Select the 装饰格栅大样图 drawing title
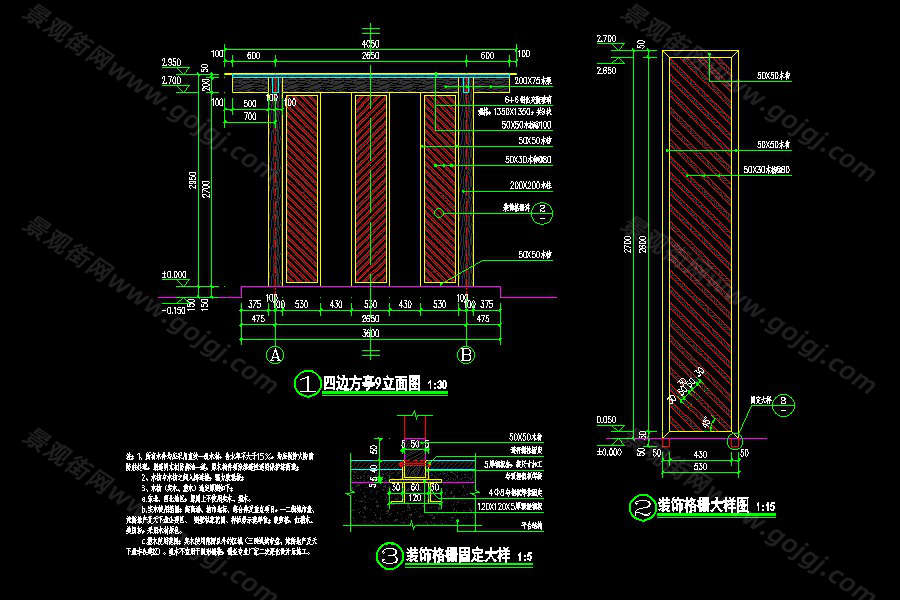The height and width of the screenshot is (600, 900). (703, 505)
